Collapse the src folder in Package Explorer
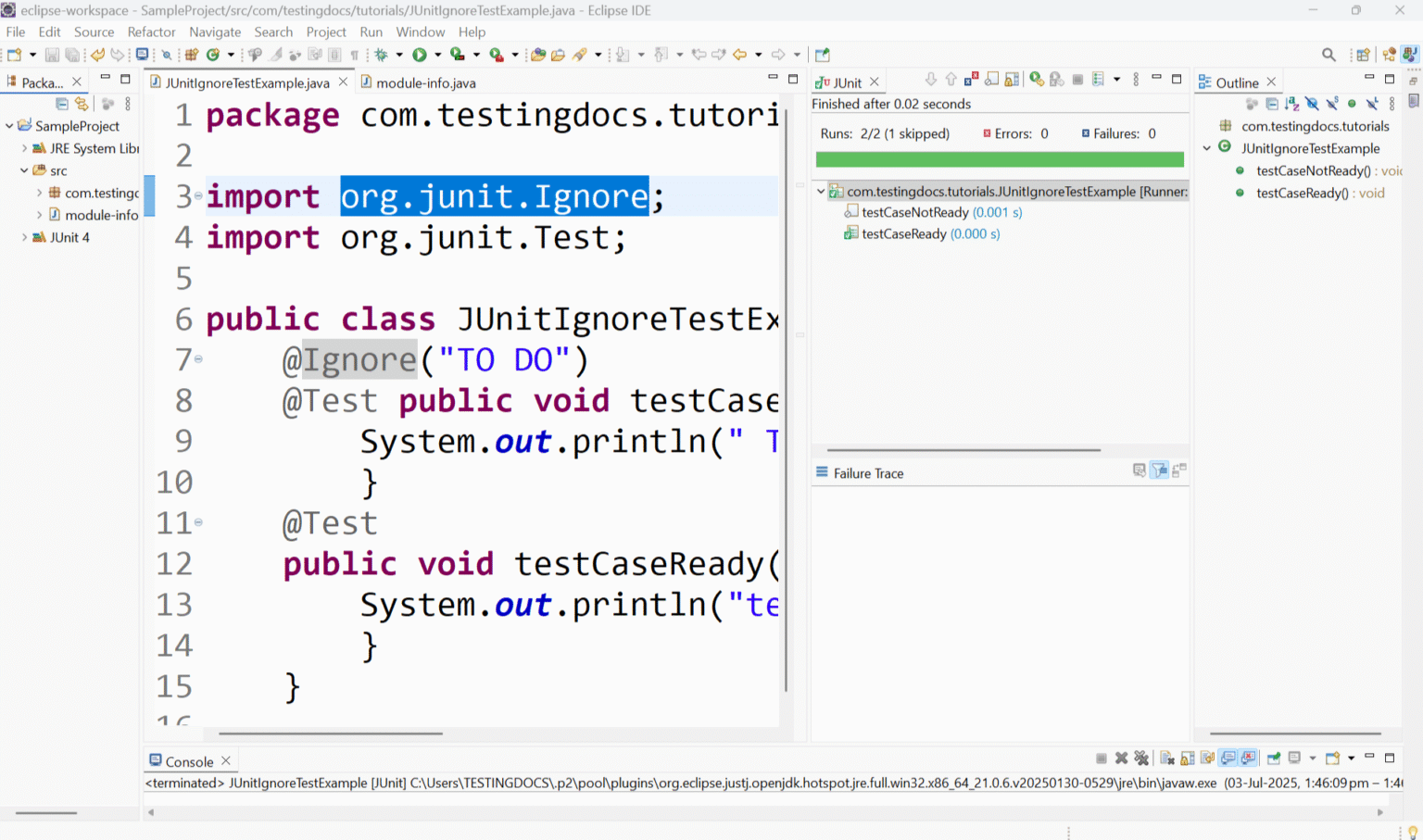The height and width of the screenshot is (840, 1423). click(22, 170)
